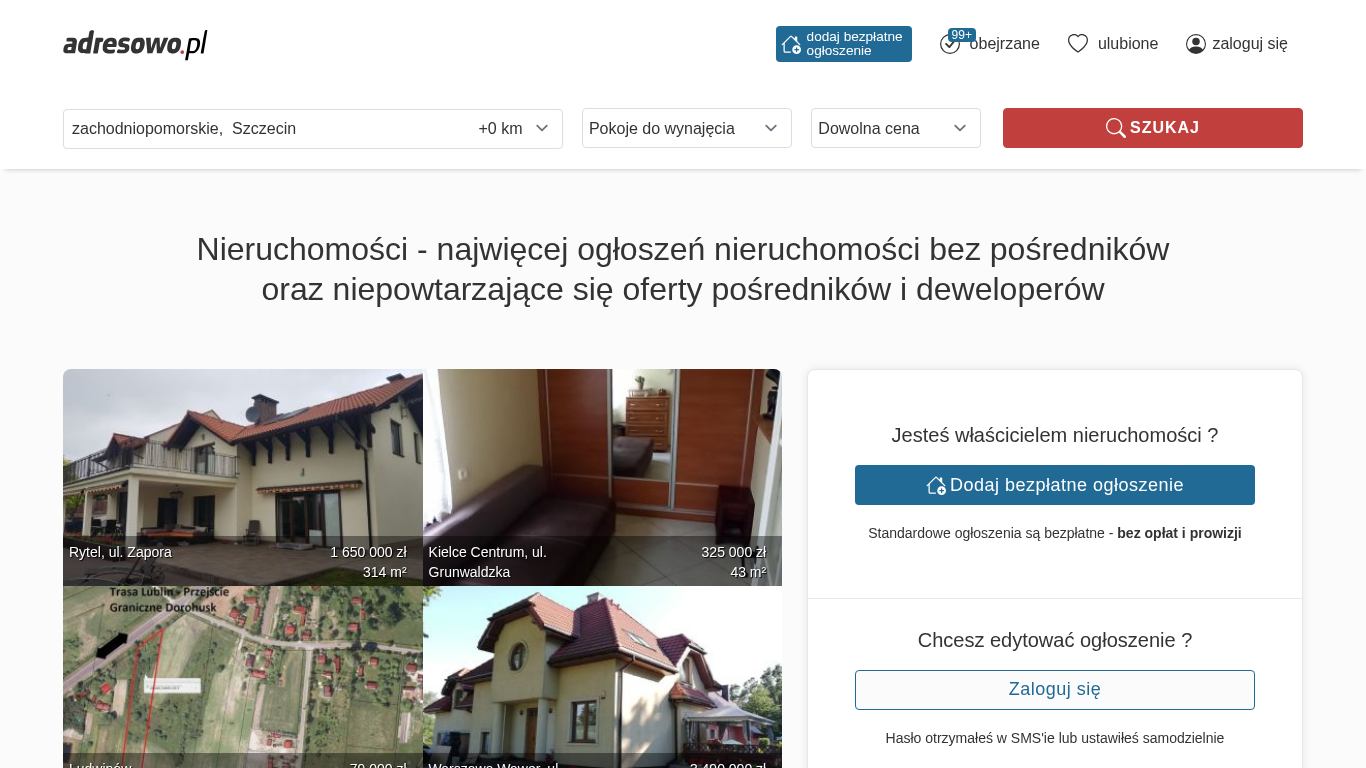Viewport: 1366px width, 768px height.
Task: Click the Zaloguj się outlined button
Action: 1055,690
